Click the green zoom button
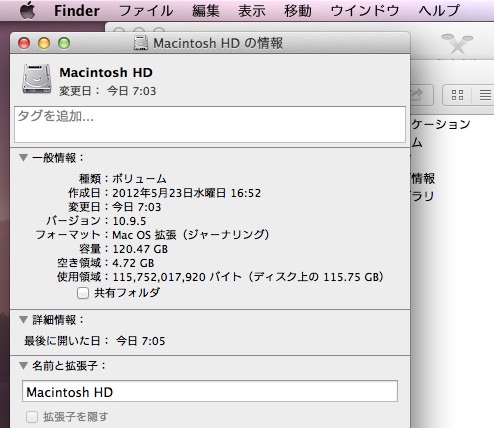 coord(64,43)
